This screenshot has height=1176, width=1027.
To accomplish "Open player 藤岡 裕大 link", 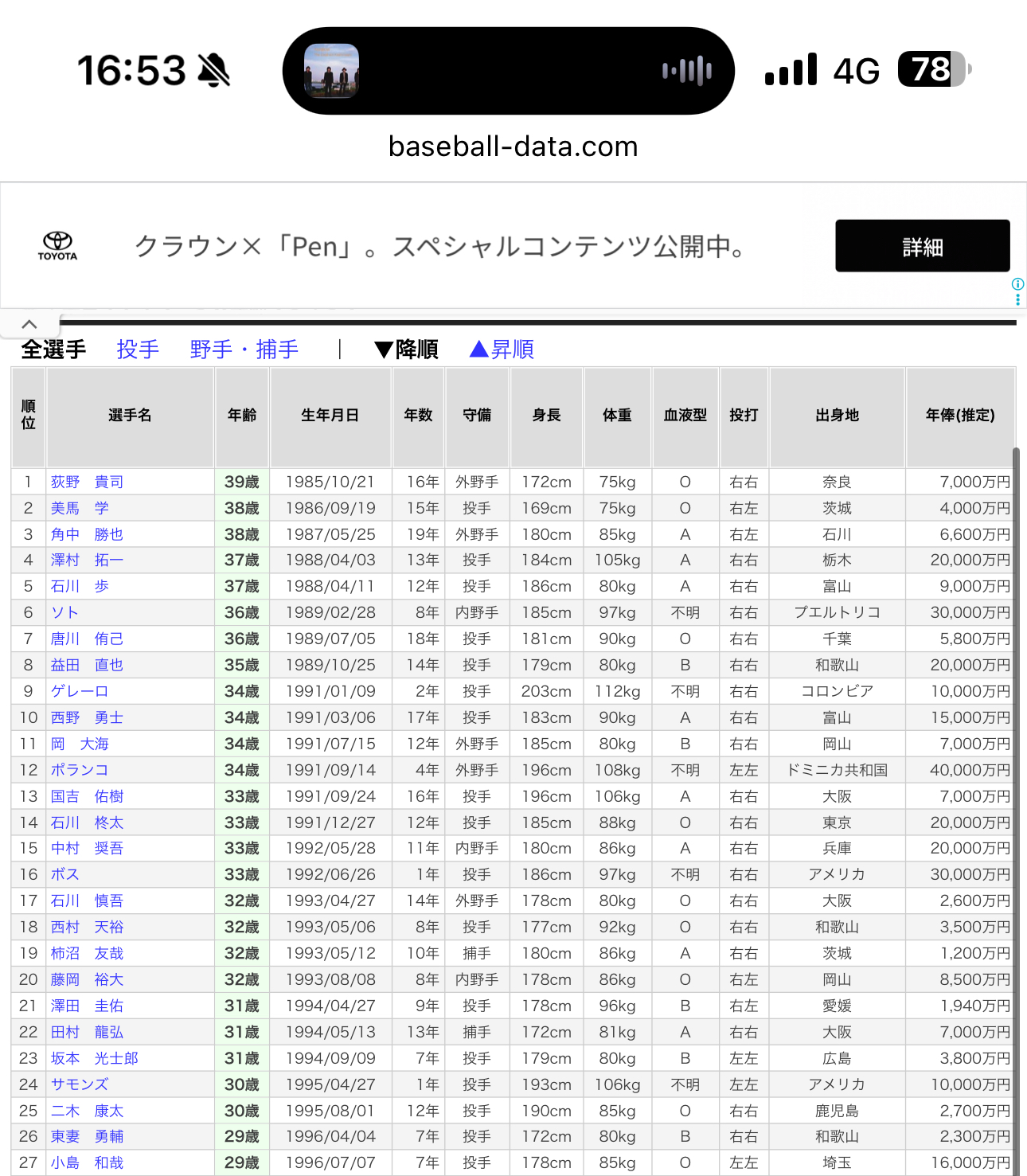I will point(87,979).
